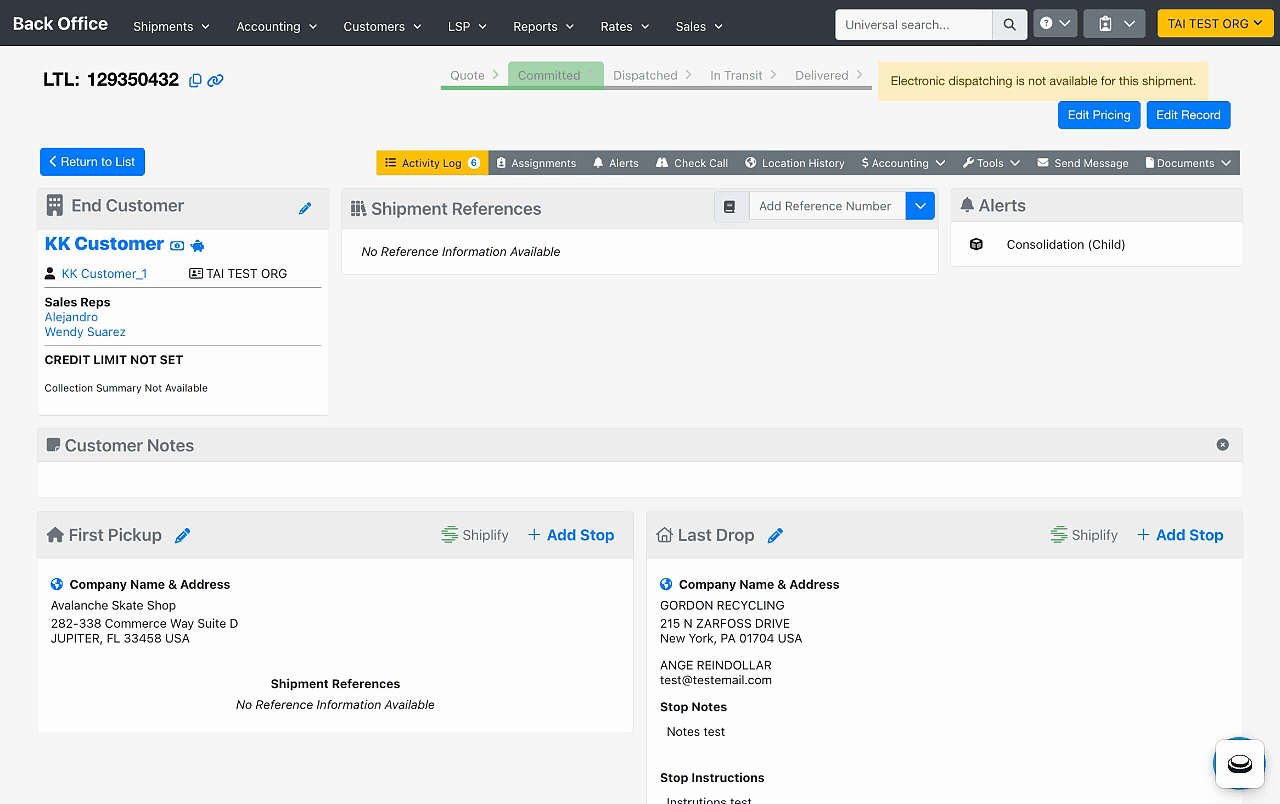Focus the Add Reference Number field
Viewport: 1280px width, 804px height.
[828, 206]
